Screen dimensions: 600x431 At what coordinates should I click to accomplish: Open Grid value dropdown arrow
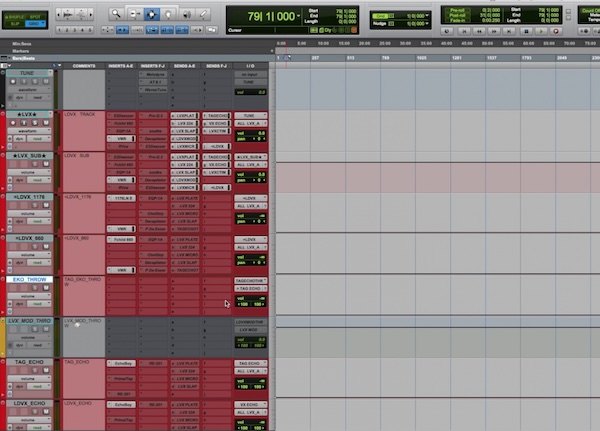[x=427, y=16]
